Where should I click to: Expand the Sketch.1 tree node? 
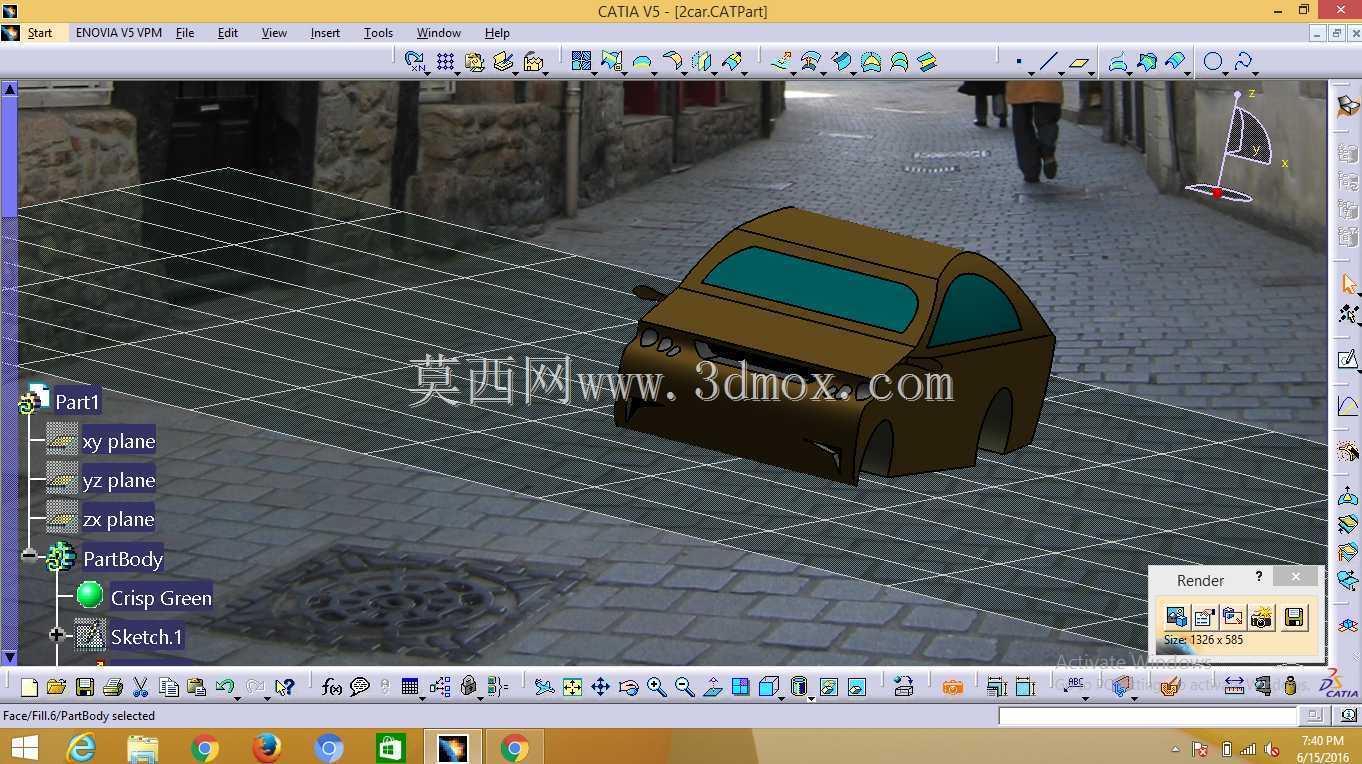coord(57,634)
